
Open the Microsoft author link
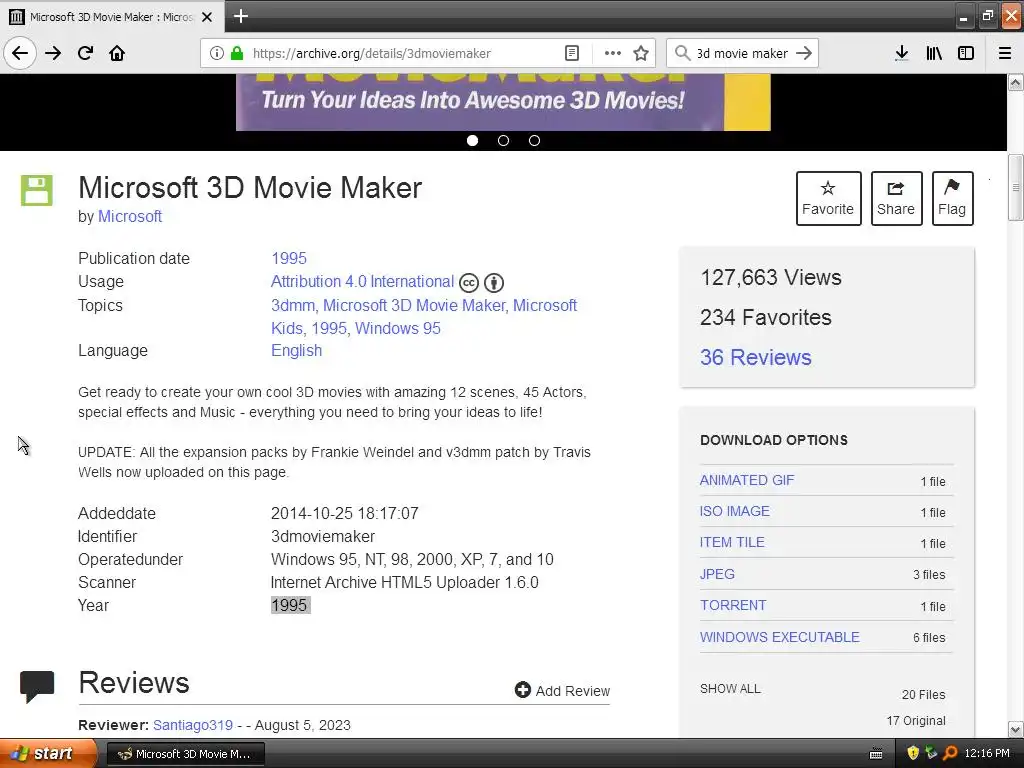pyautogui.click(x=130, y=216)
